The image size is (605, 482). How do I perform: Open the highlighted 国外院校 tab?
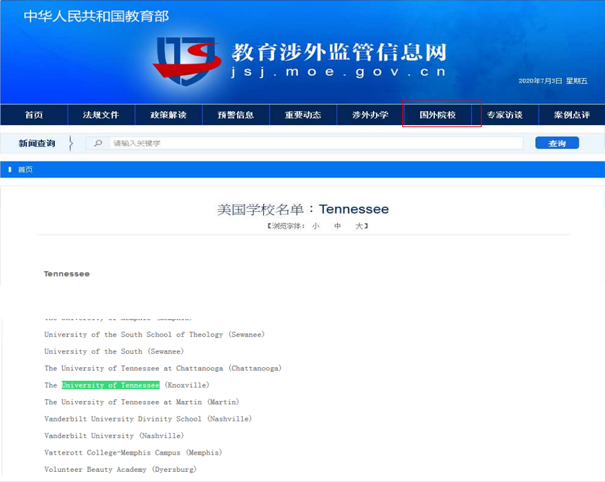(438, 115)
